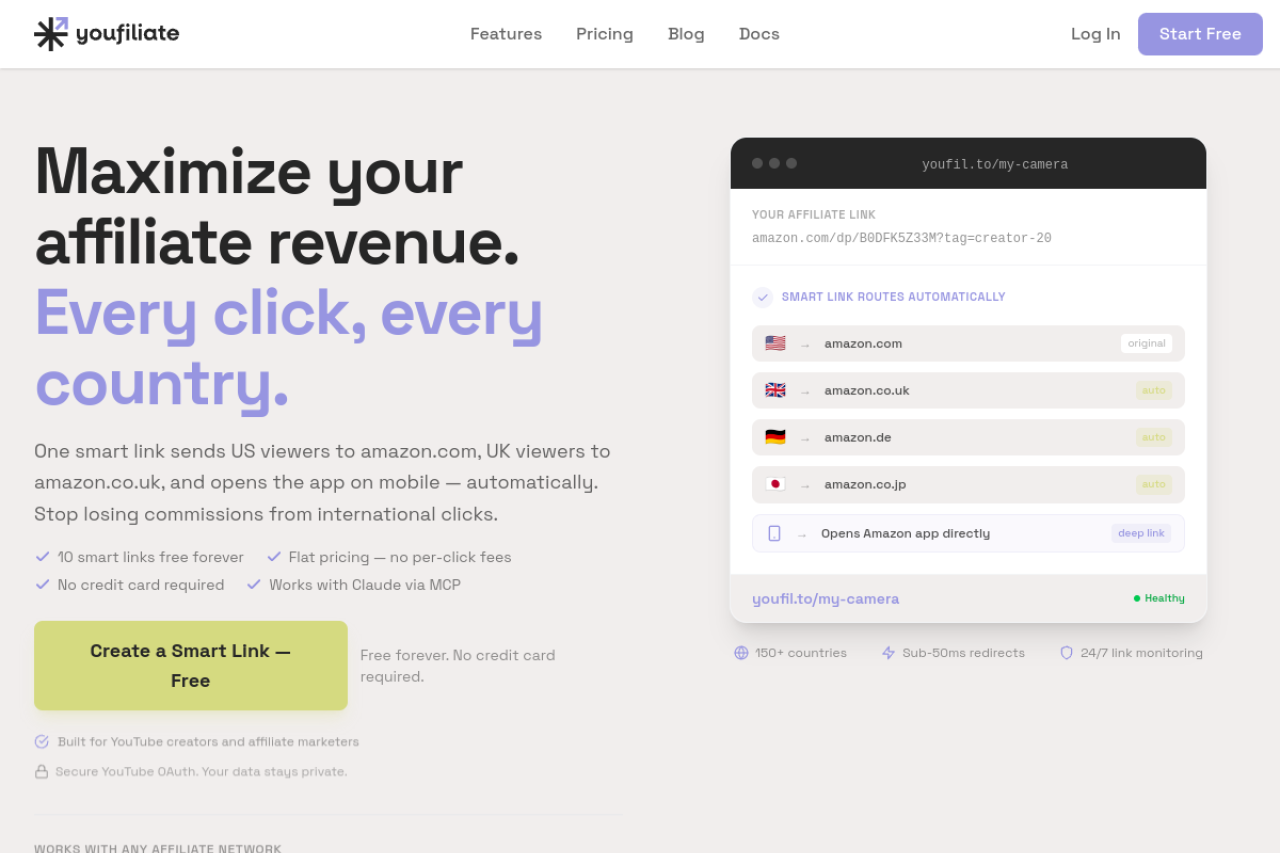Click the Secure YouTube OAuth privacy text
The height and width of the screenshot is (853, 1280).
pos(202,772)
